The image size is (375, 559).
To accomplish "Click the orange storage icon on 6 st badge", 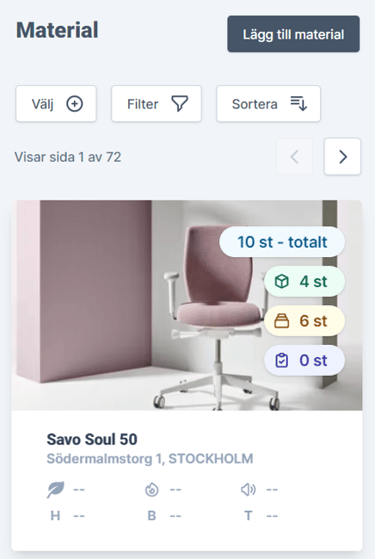I will pyautogui.click(x=281, y=321).
